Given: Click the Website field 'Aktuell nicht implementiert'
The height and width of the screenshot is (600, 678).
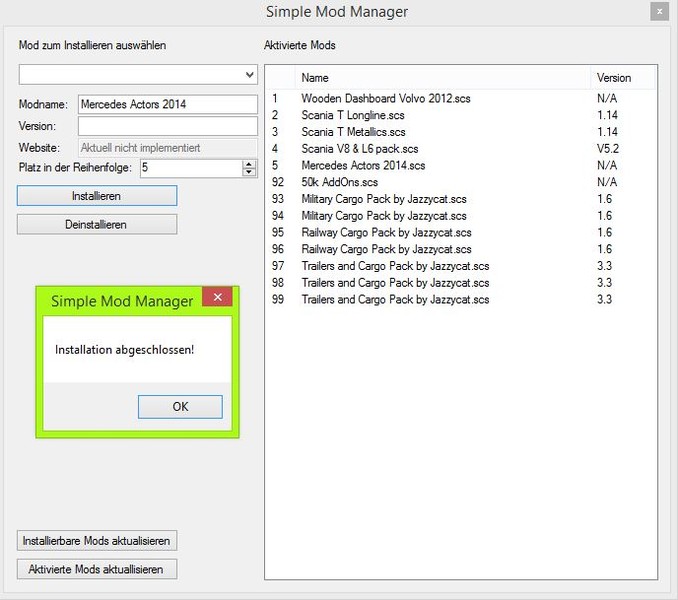Looking at the screenshot, I should point(168,148).
